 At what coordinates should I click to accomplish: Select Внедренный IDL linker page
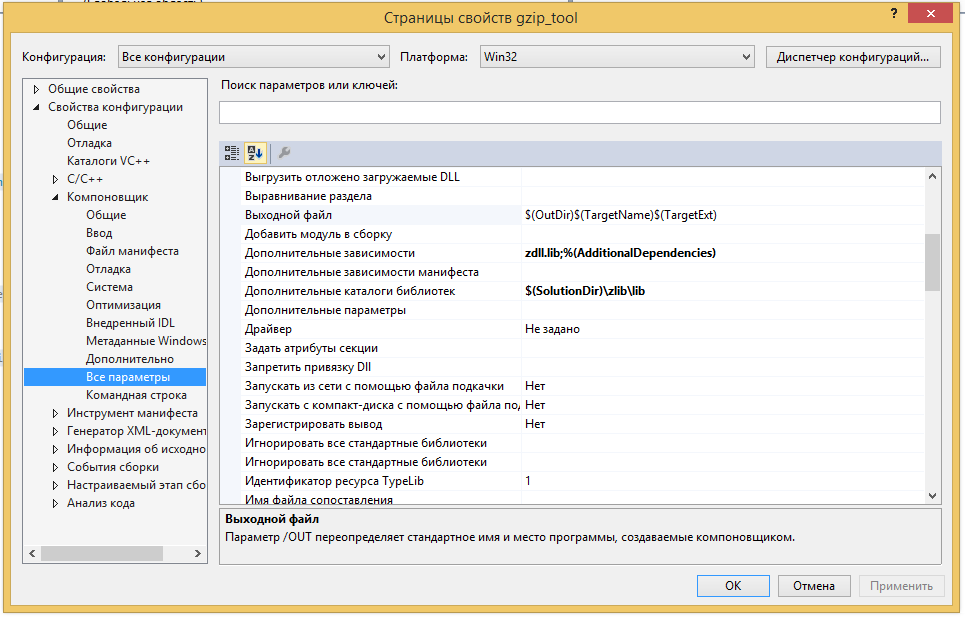point(130,323)
